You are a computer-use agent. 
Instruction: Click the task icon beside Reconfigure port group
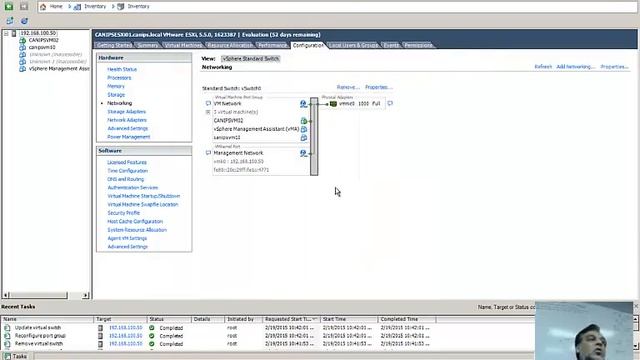pyautogui.click(x=7, y=336)
